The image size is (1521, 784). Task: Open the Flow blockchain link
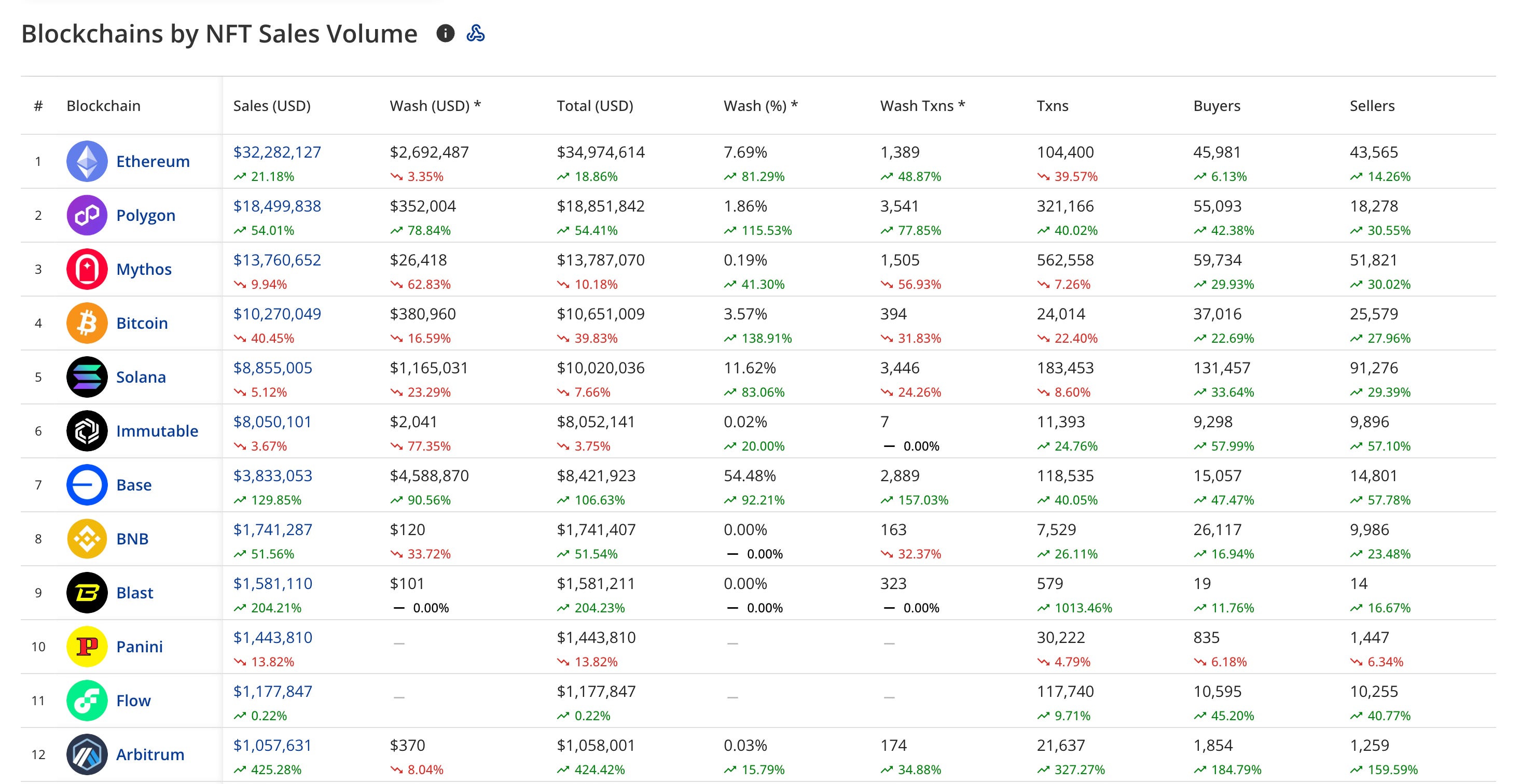pos(133,701)
